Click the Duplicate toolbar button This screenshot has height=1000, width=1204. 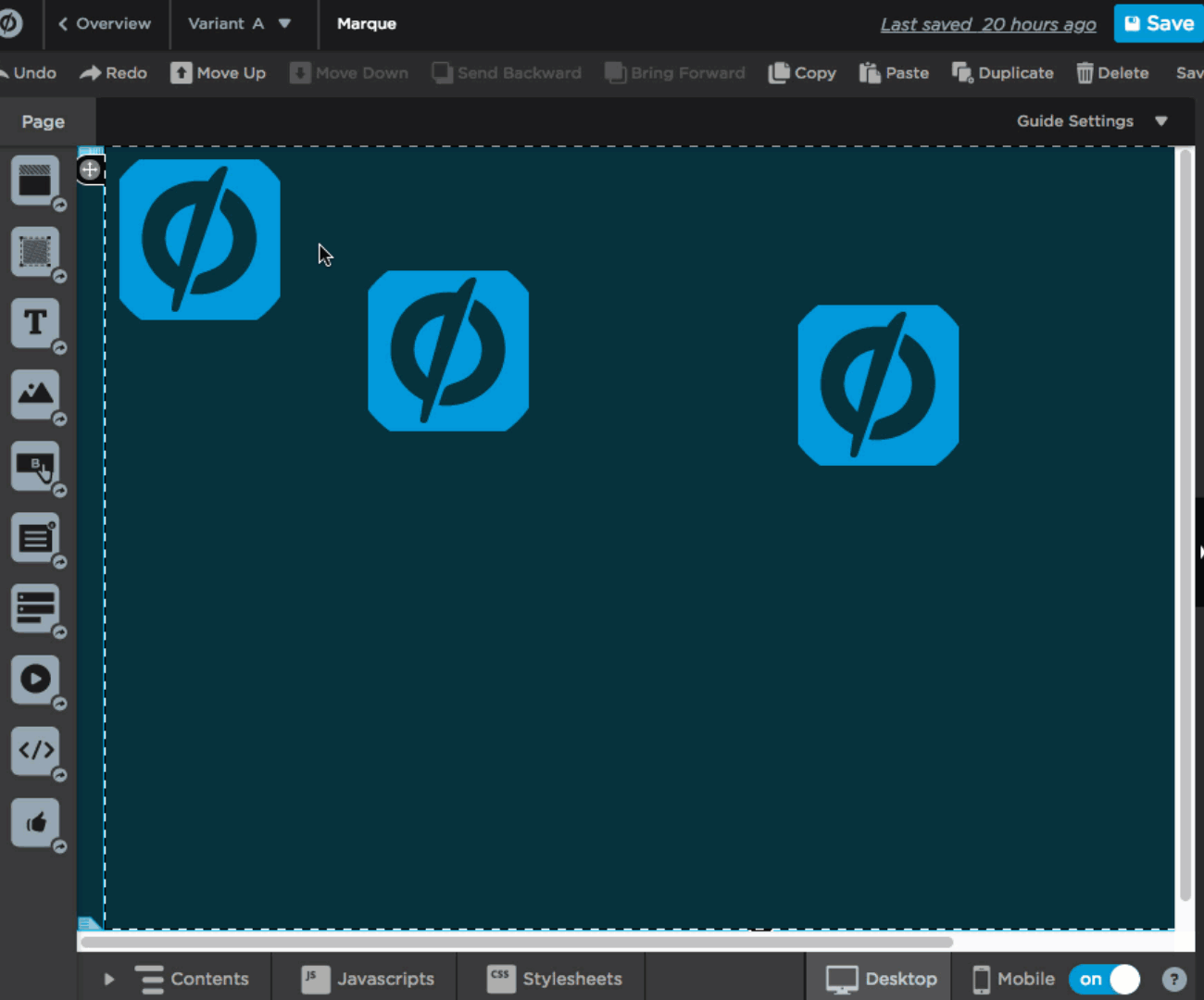pos(1003,73)
